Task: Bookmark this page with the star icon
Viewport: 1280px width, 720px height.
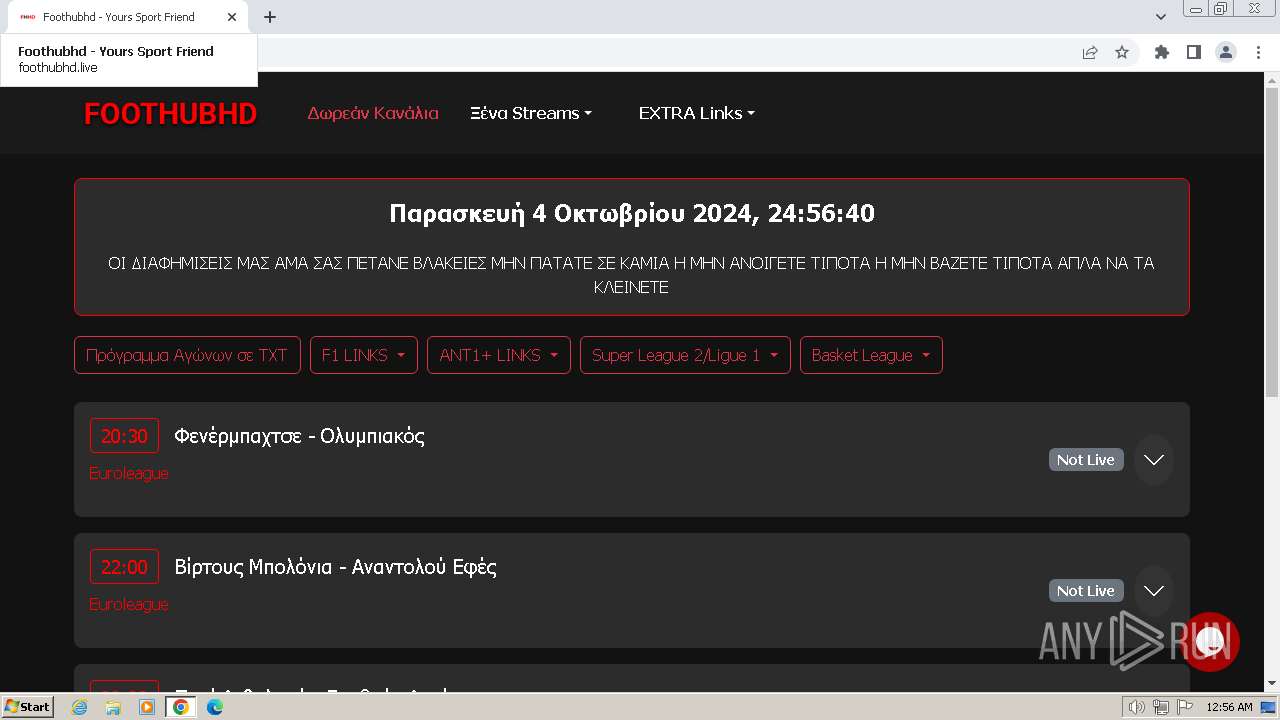Action: point(1122,52)
